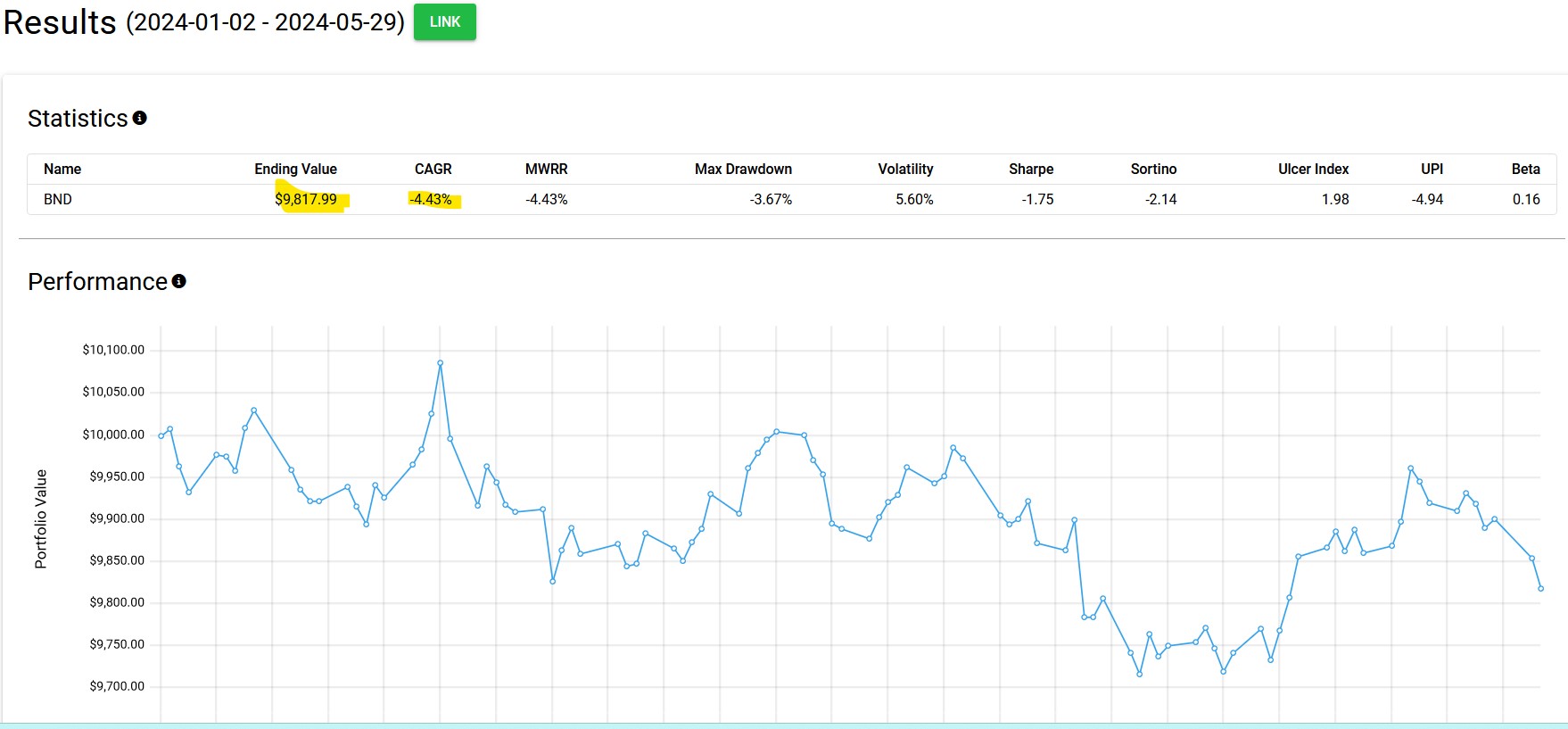Select the Sortino column header
Image resolution: width=1568 pixels, height=729 pixels.
click(x=1153, y=169)
